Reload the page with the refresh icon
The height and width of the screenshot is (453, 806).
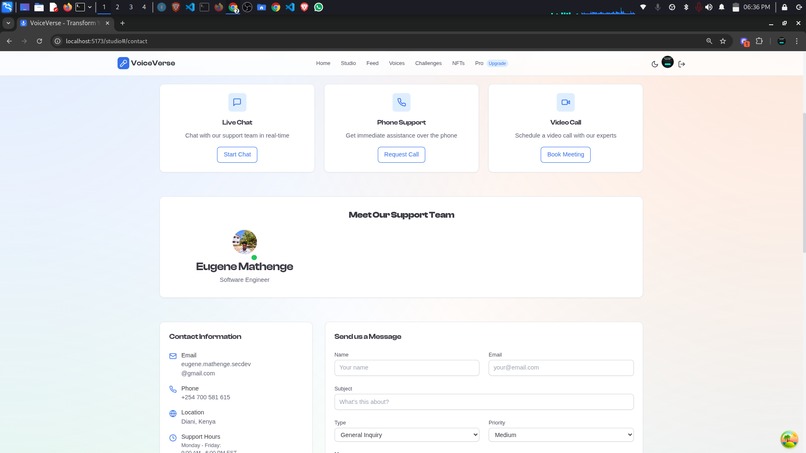pyautogui.click(x=39, y=41)
